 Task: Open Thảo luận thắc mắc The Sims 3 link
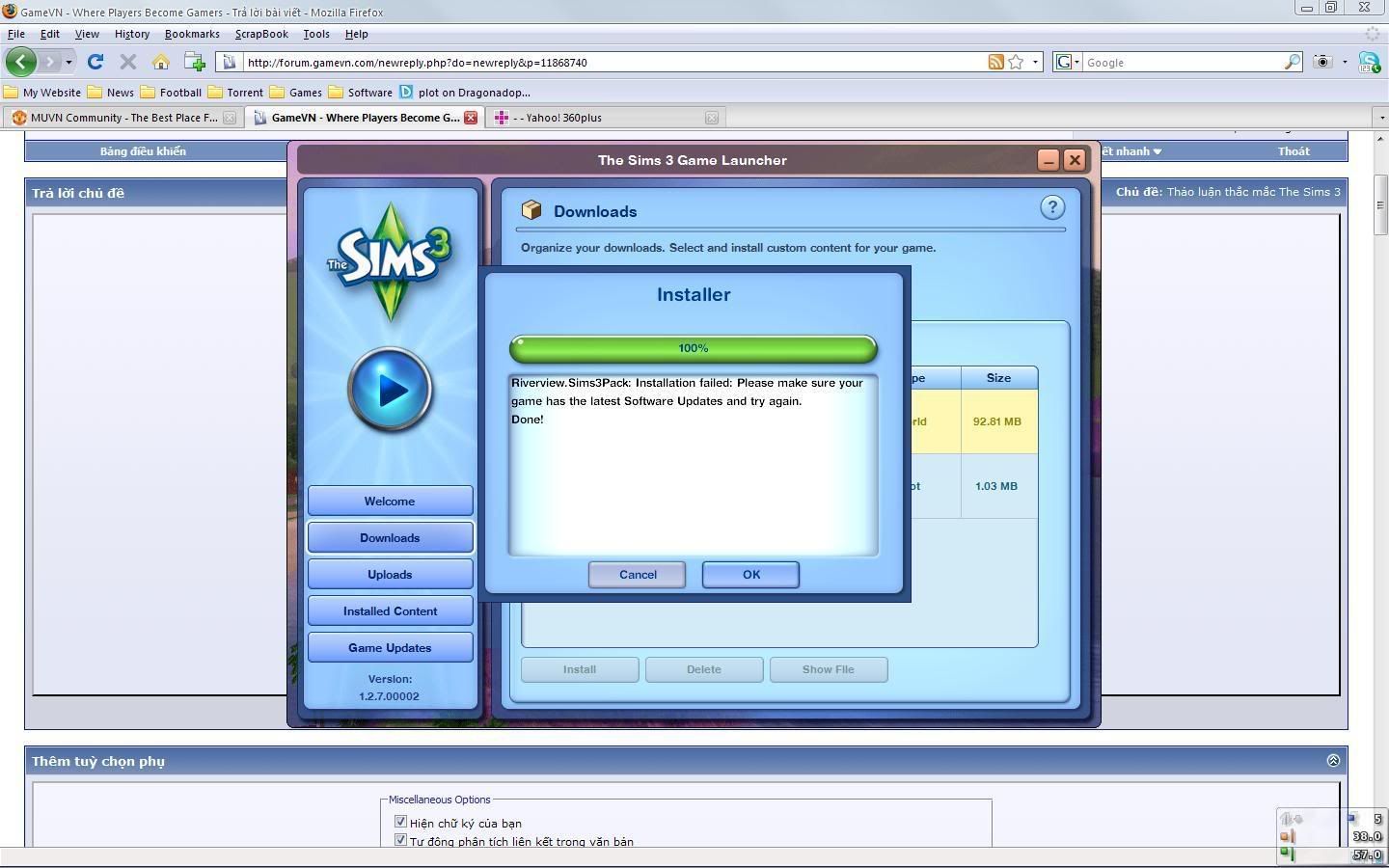1253,192
